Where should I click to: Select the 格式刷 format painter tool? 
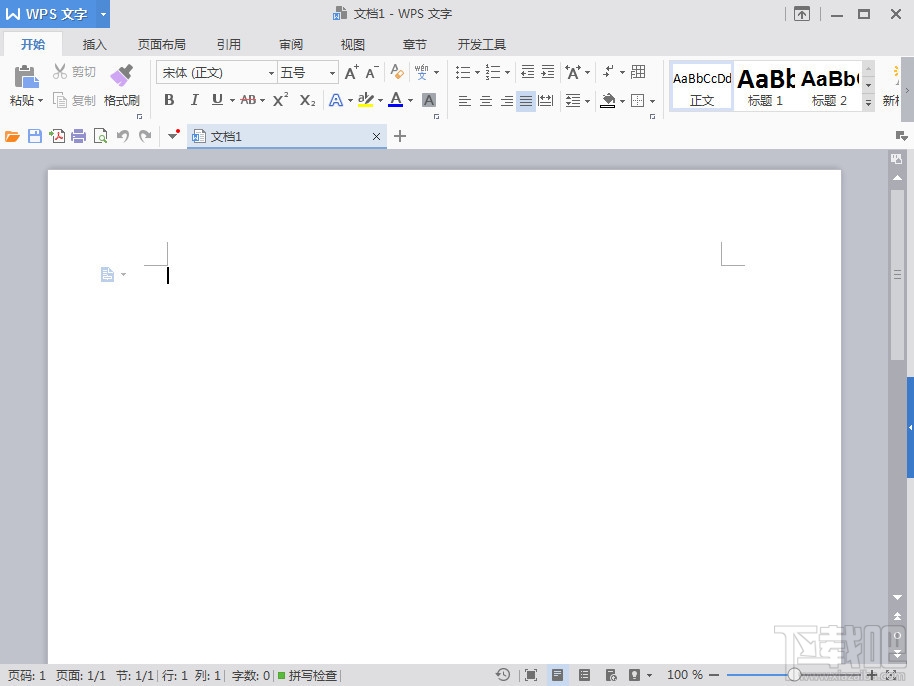(121, 86)
